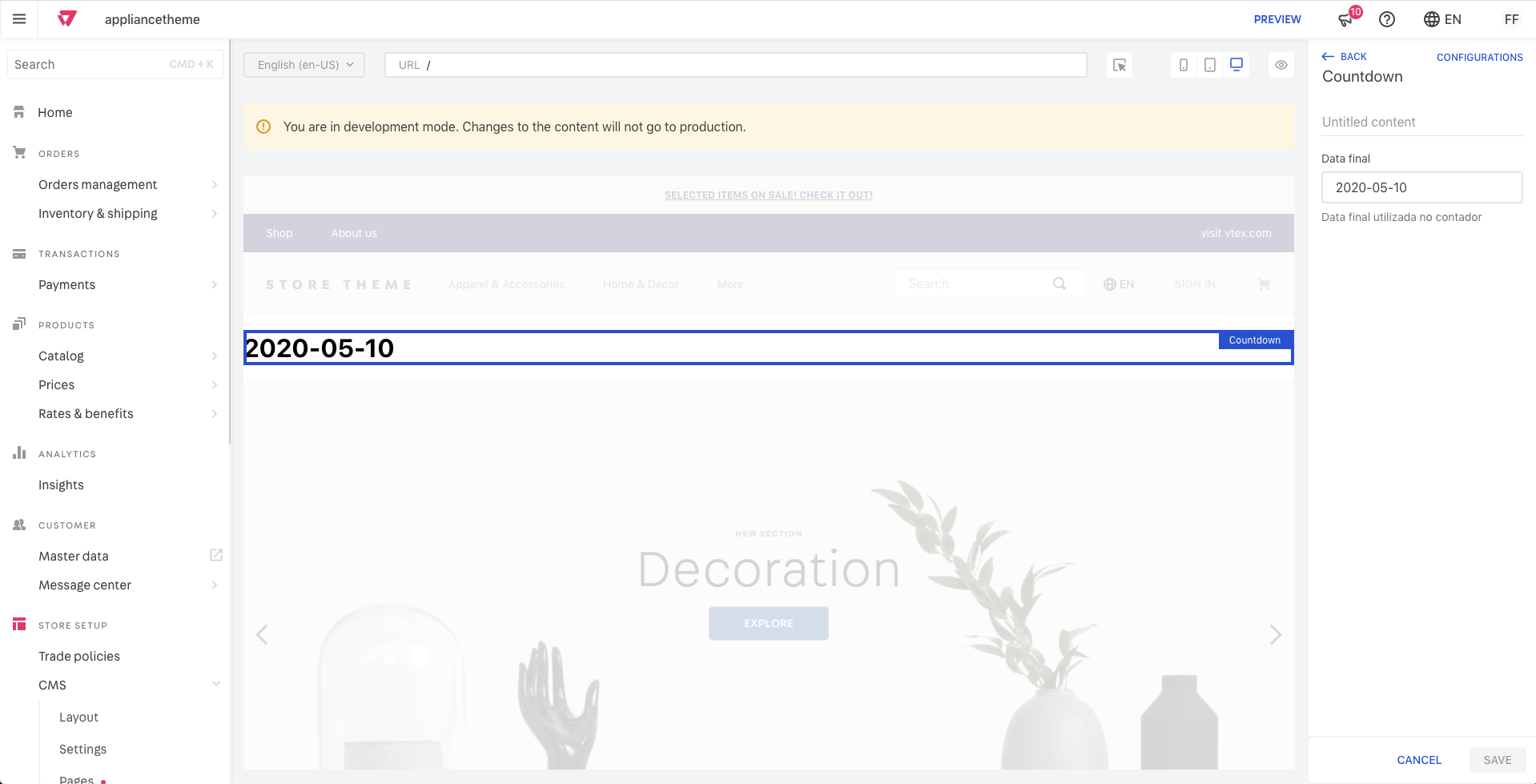Viewport: 1536px width, 784px height.
Task: Expand Rates & benefits submenu
Action: click(215, 413)
